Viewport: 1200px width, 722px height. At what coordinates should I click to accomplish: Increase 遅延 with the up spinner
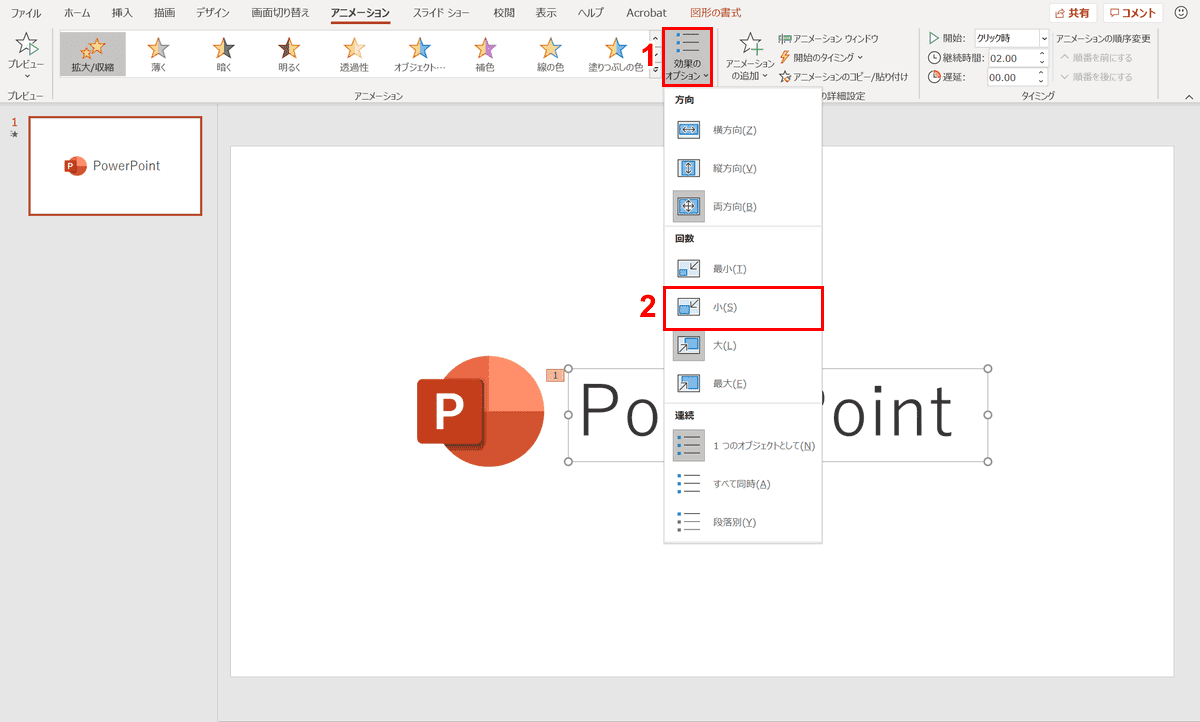(x=1042, y=73)
